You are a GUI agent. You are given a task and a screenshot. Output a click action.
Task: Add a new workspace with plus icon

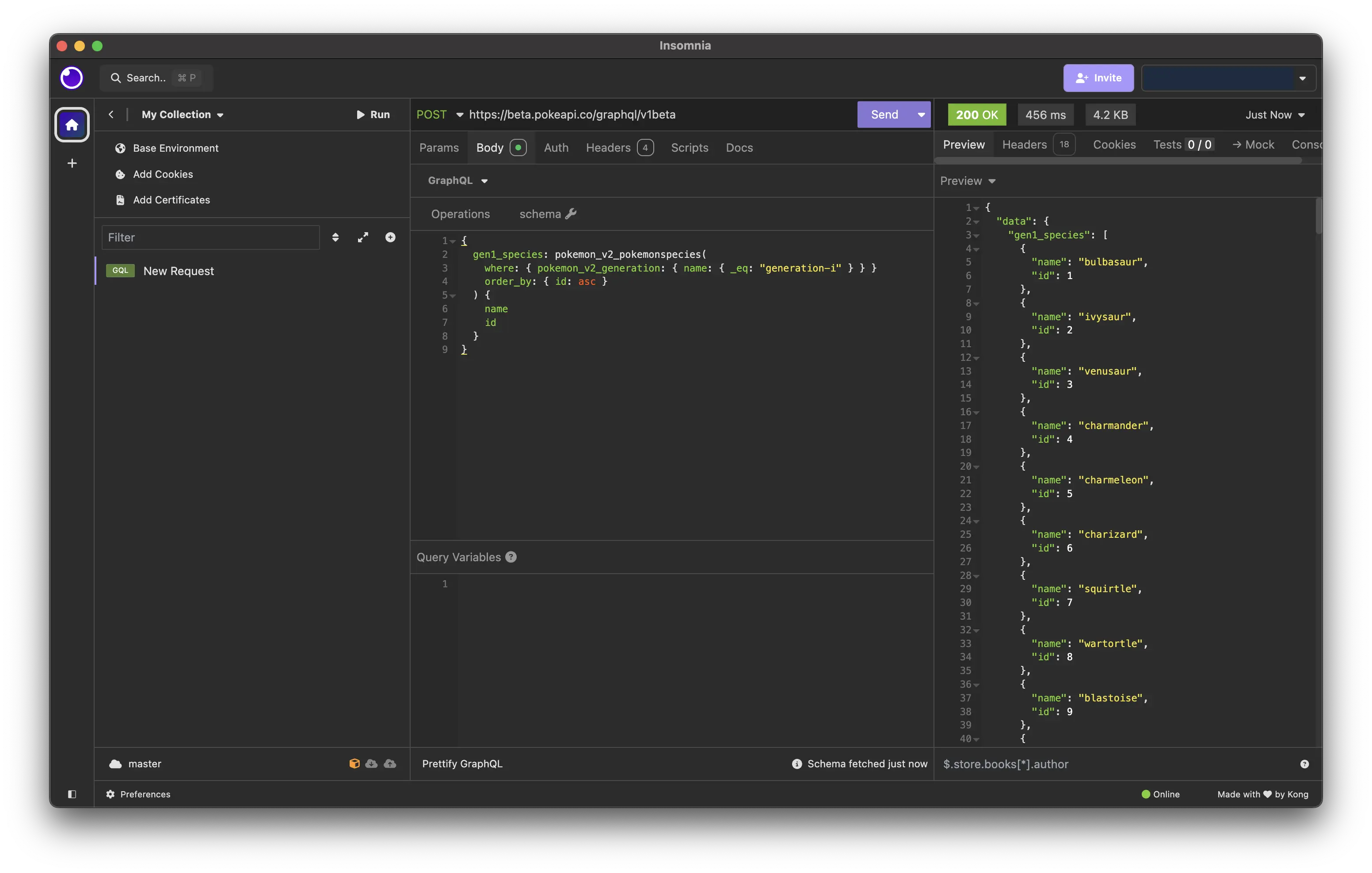[72, 164]
